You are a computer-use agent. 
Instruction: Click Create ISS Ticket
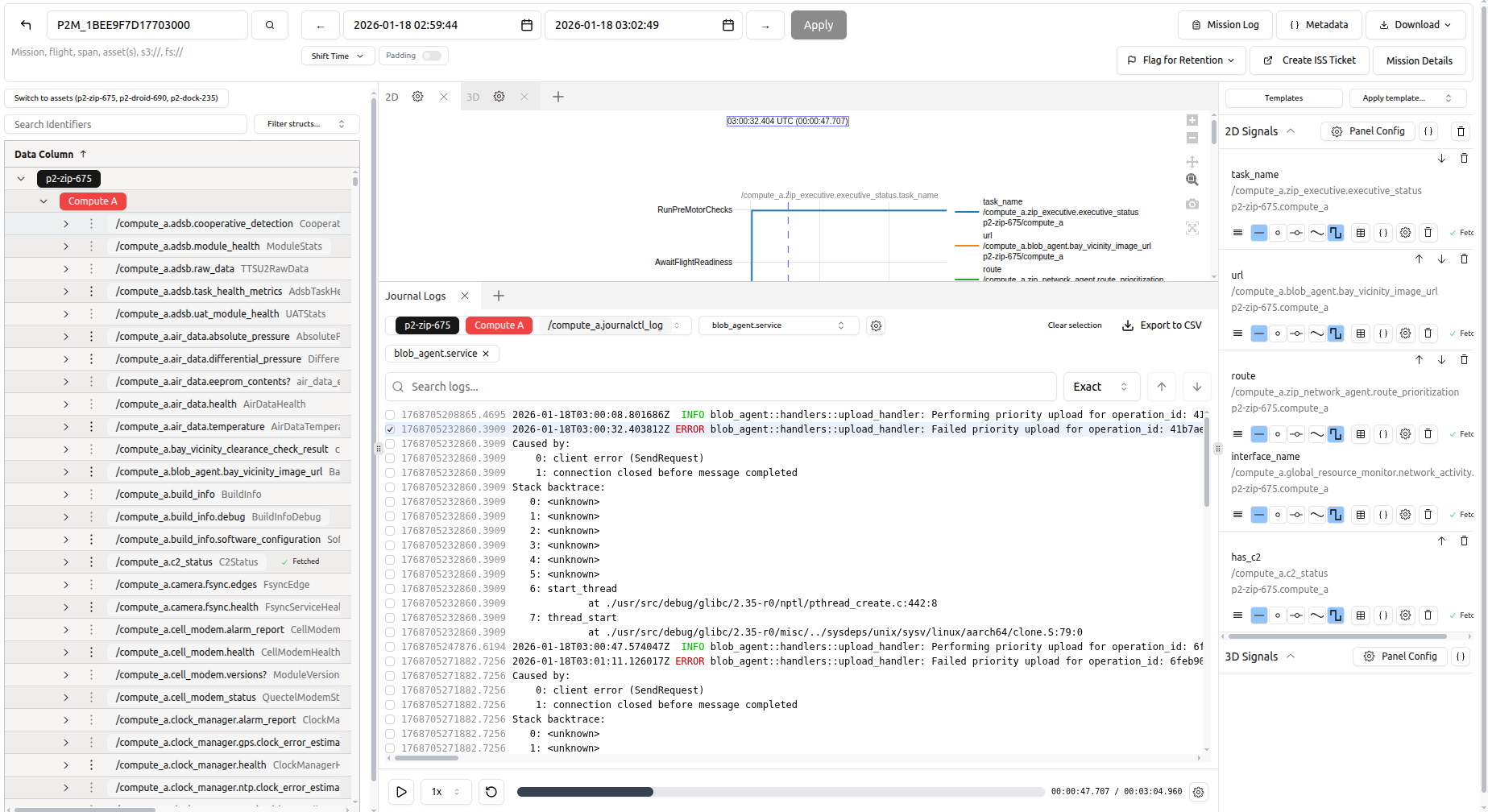[x=1309, y=60]
